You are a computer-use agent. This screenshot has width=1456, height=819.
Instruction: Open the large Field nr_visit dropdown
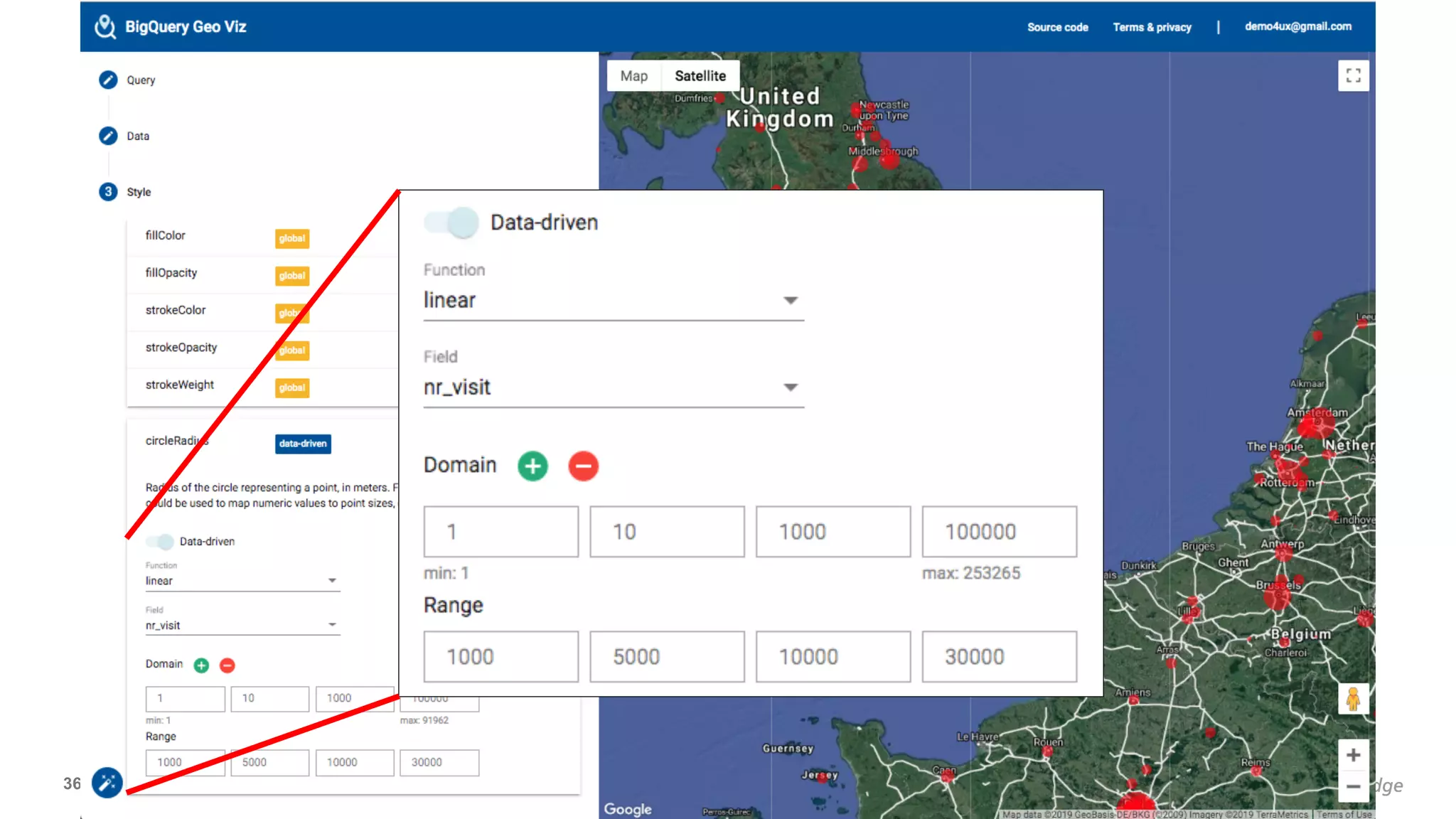613,387
